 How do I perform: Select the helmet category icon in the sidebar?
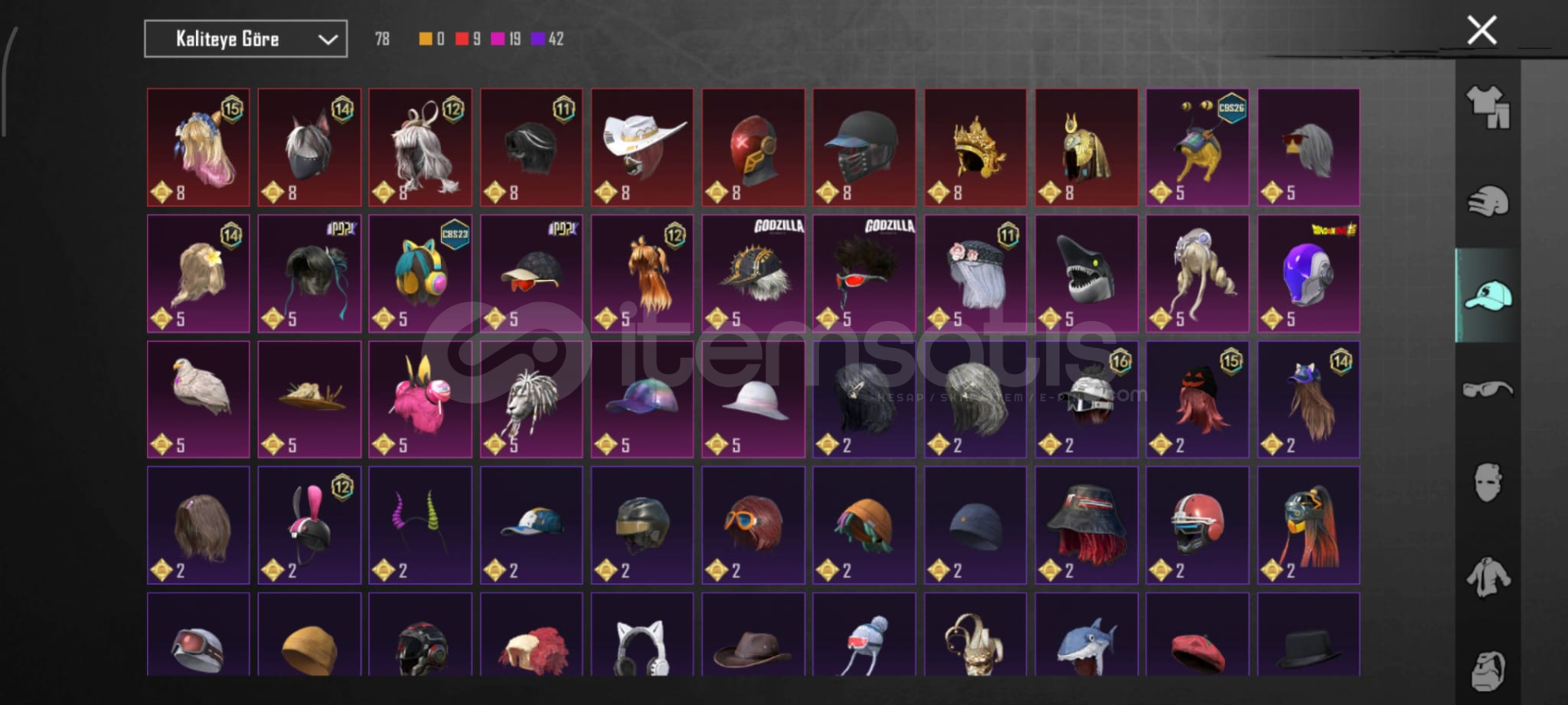point(1488,201)
